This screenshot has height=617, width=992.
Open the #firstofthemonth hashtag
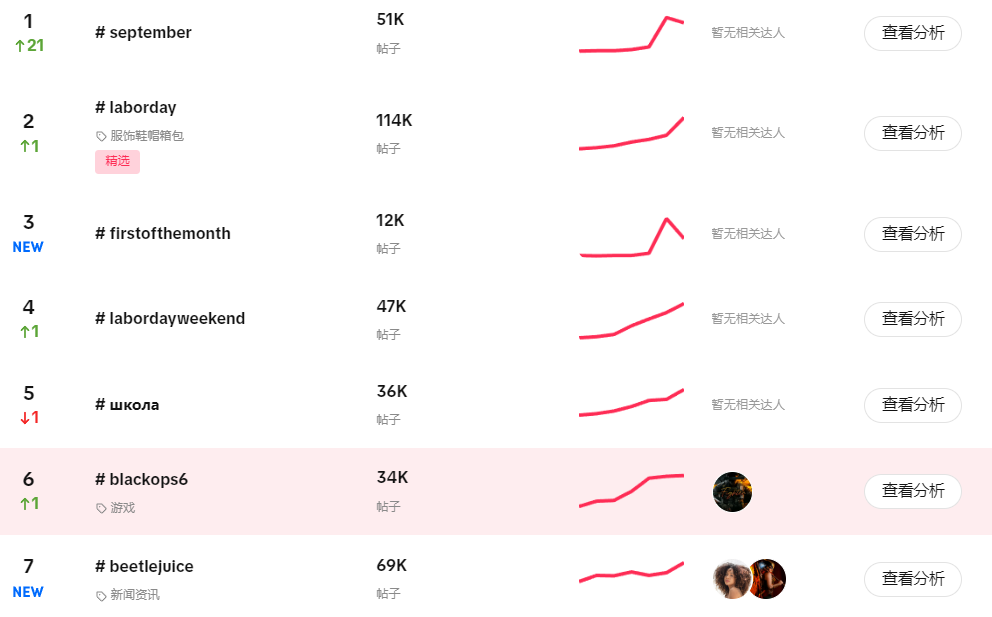pyautogui.click(x=163, y=233)
